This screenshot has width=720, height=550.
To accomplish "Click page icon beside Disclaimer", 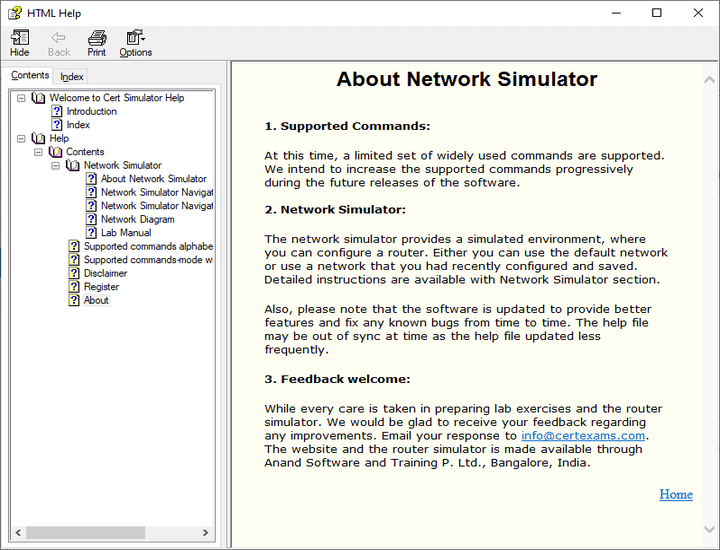I will point(74,273).
